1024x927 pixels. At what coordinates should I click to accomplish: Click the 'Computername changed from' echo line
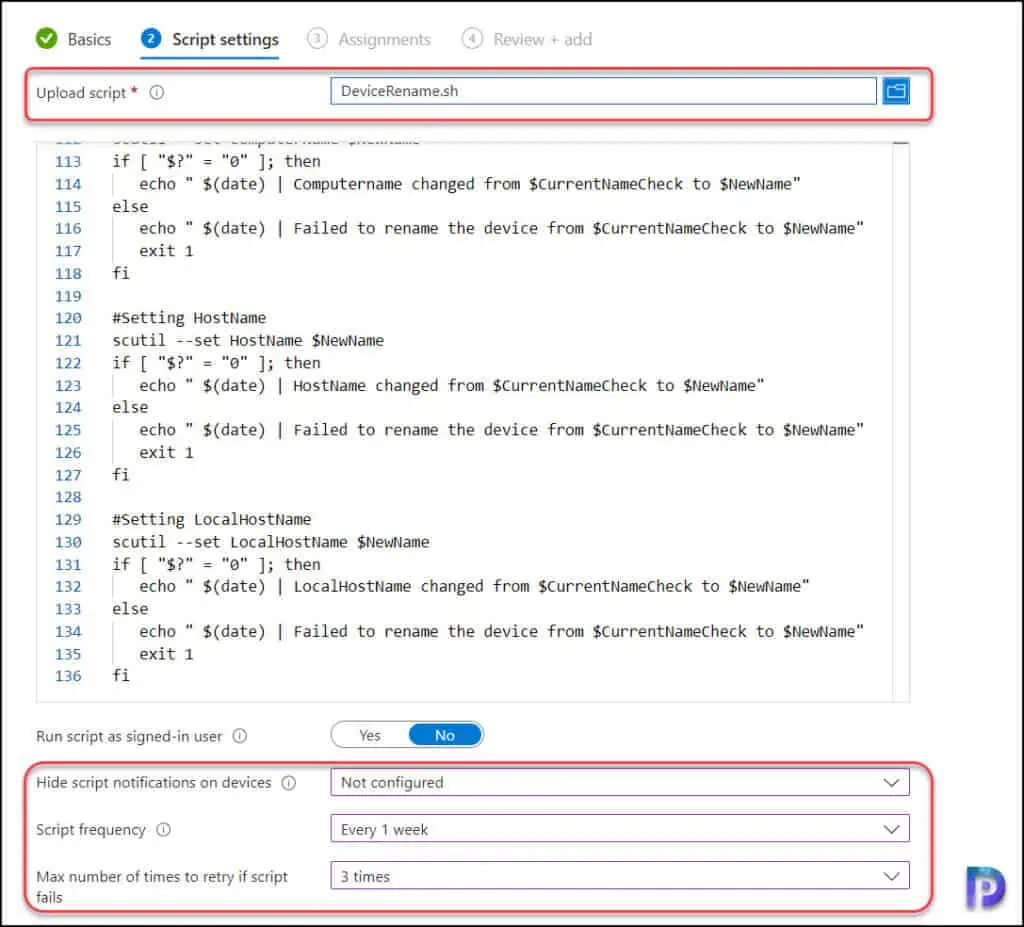[470, 184]
